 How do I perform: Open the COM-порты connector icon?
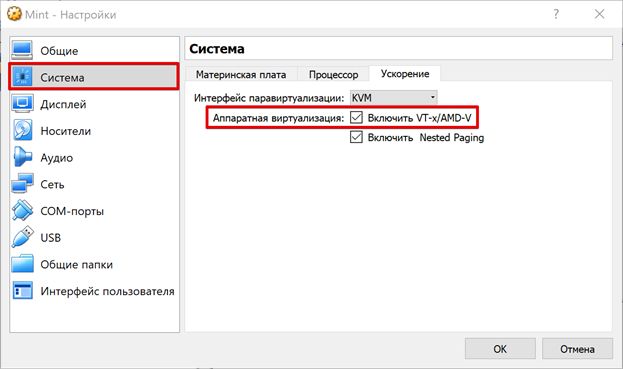point(22,211)
